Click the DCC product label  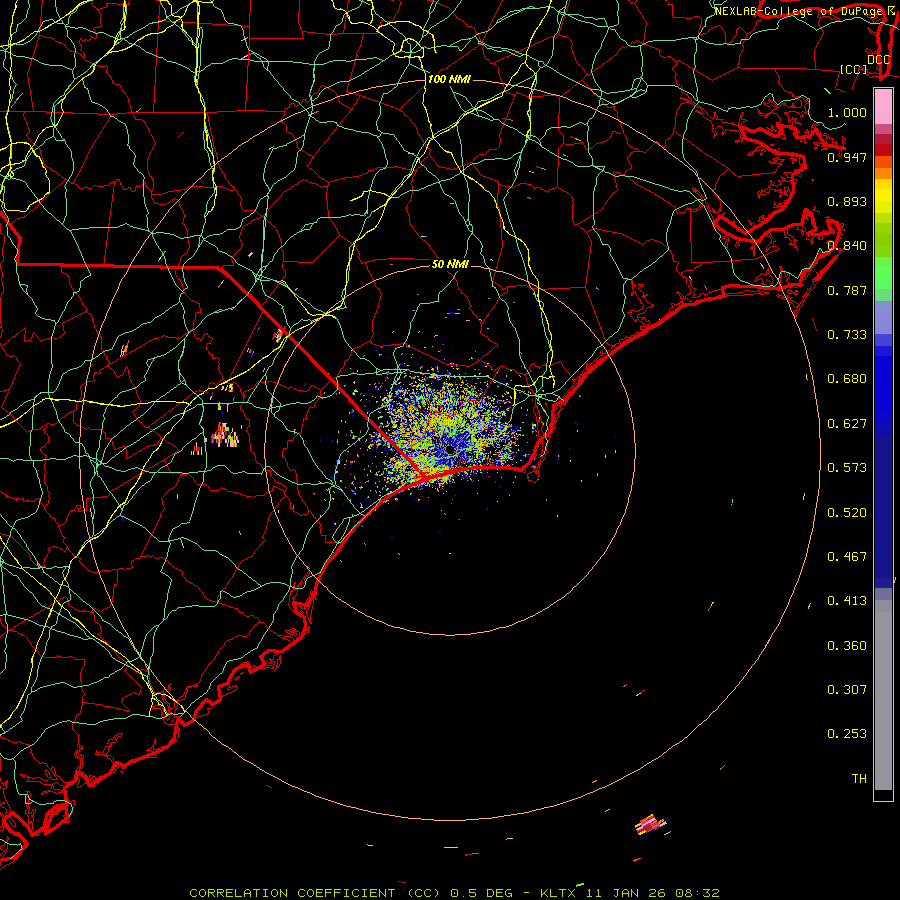coord(878,59)
